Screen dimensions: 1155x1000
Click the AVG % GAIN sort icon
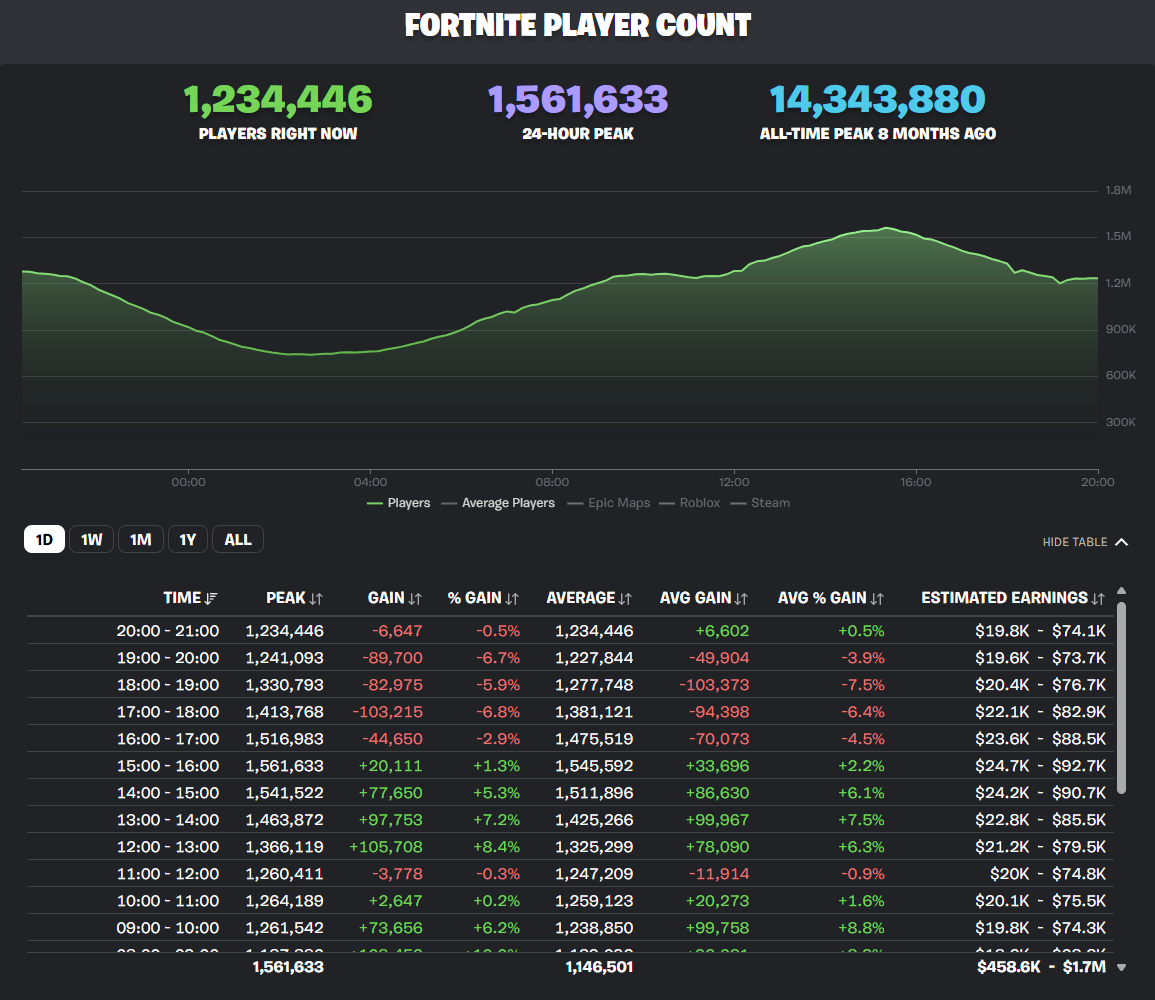click(877, 599)
